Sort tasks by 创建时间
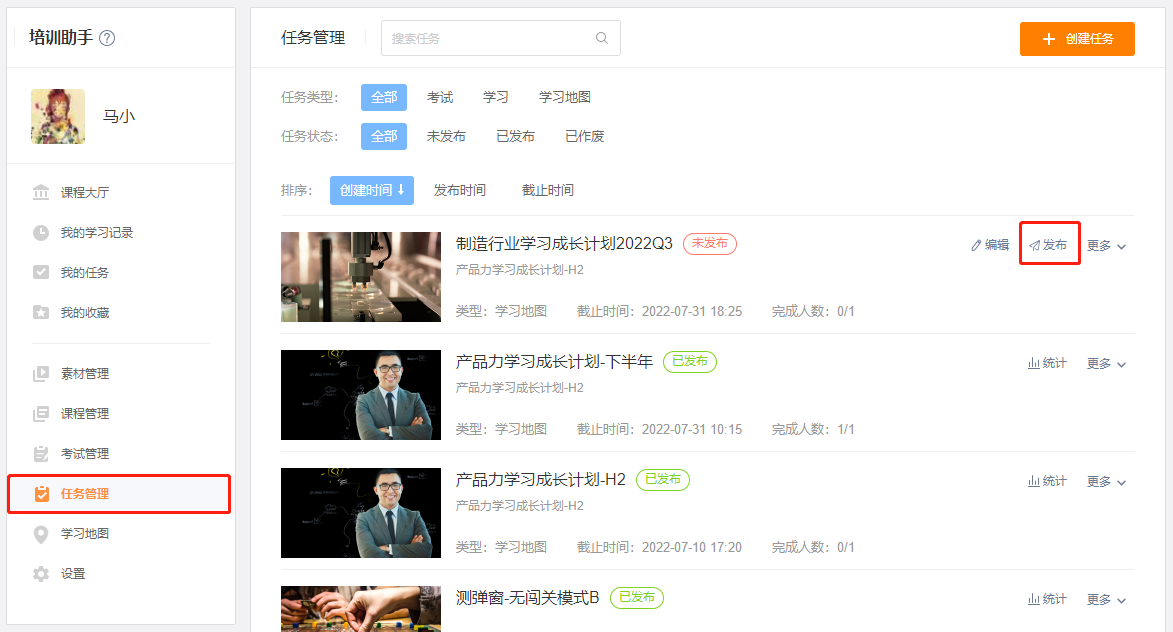The width and height of the screenshot is (1173, 632). tap(372, 191)
